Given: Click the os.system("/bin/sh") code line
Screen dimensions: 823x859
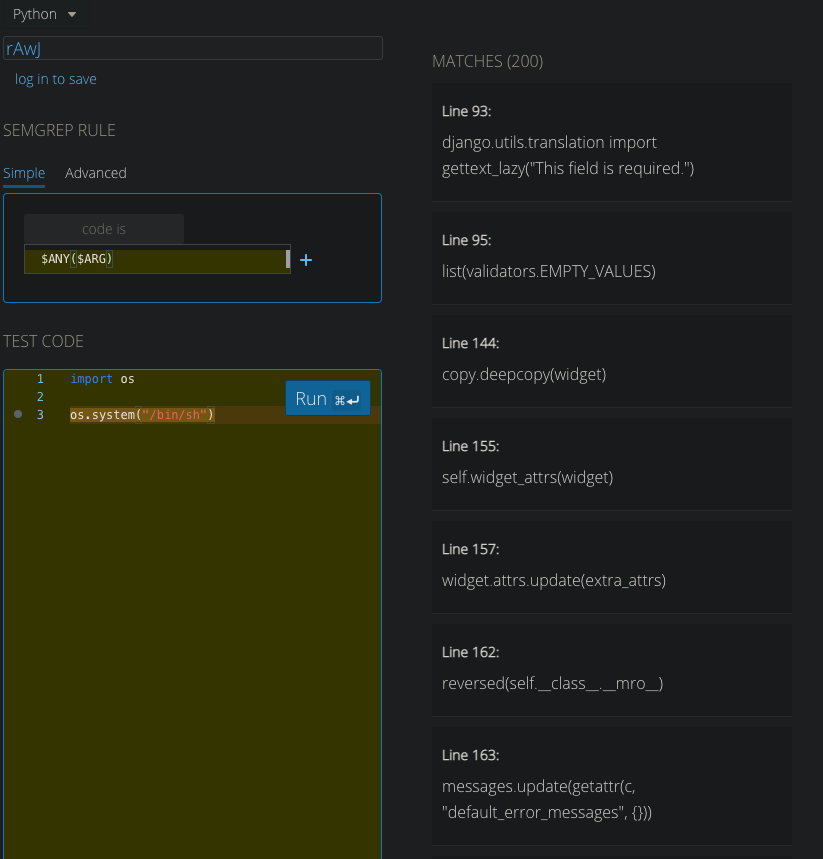Looking at the screenshot, I should coord(142,415).
